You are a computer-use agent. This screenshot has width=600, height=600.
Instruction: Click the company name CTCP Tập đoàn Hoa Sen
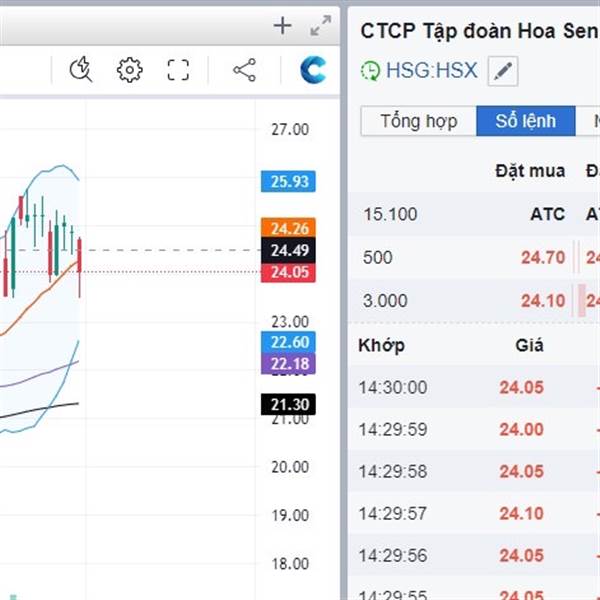point(479,31)
